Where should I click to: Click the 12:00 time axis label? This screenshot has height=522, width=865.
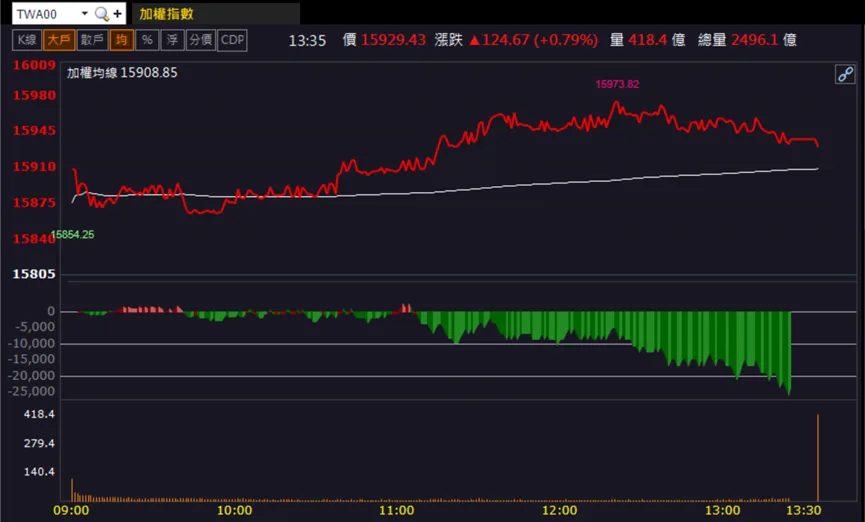point(559,510)
